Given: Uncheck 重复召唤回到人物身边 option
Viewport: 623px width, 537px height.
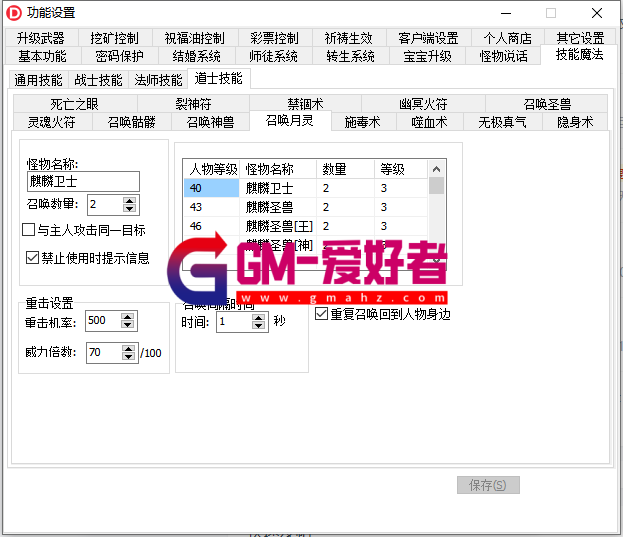Looking at the screenshot, I should [x=321, y=314].
